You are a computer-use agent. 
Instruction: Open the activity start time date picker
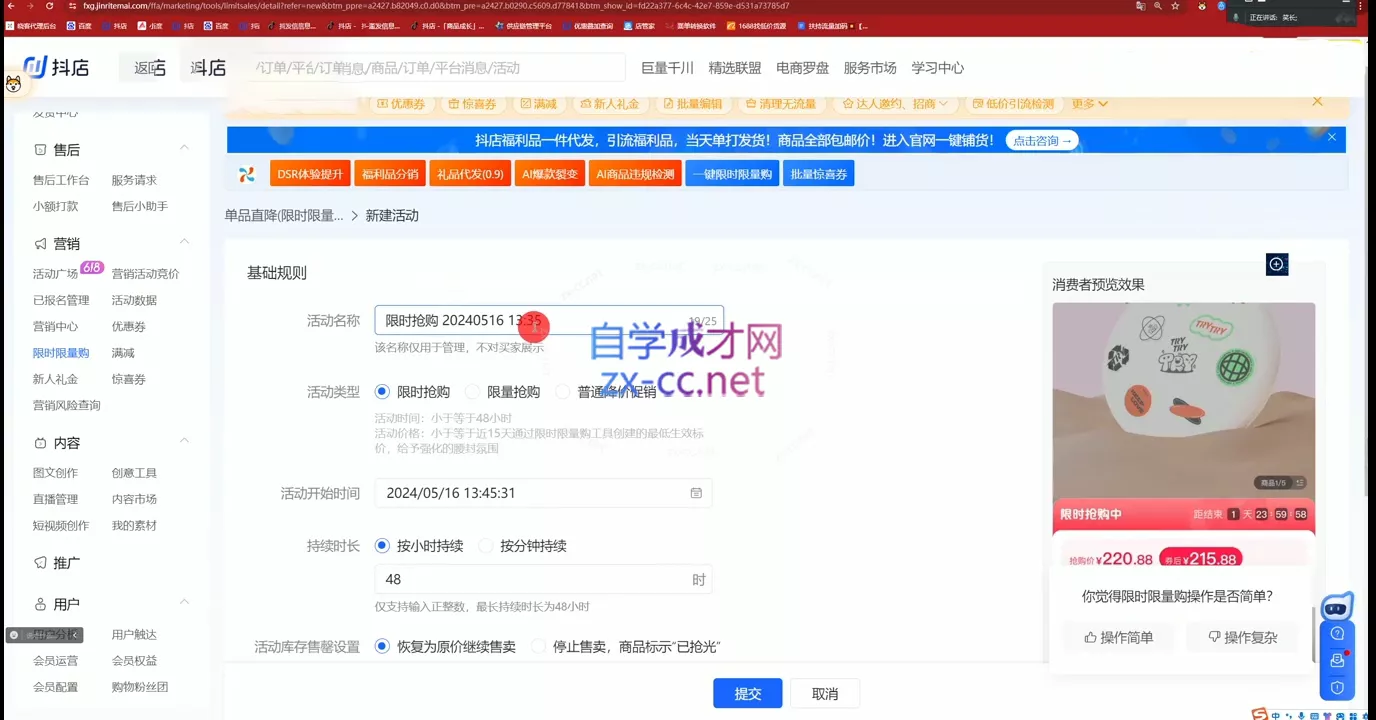695,492
